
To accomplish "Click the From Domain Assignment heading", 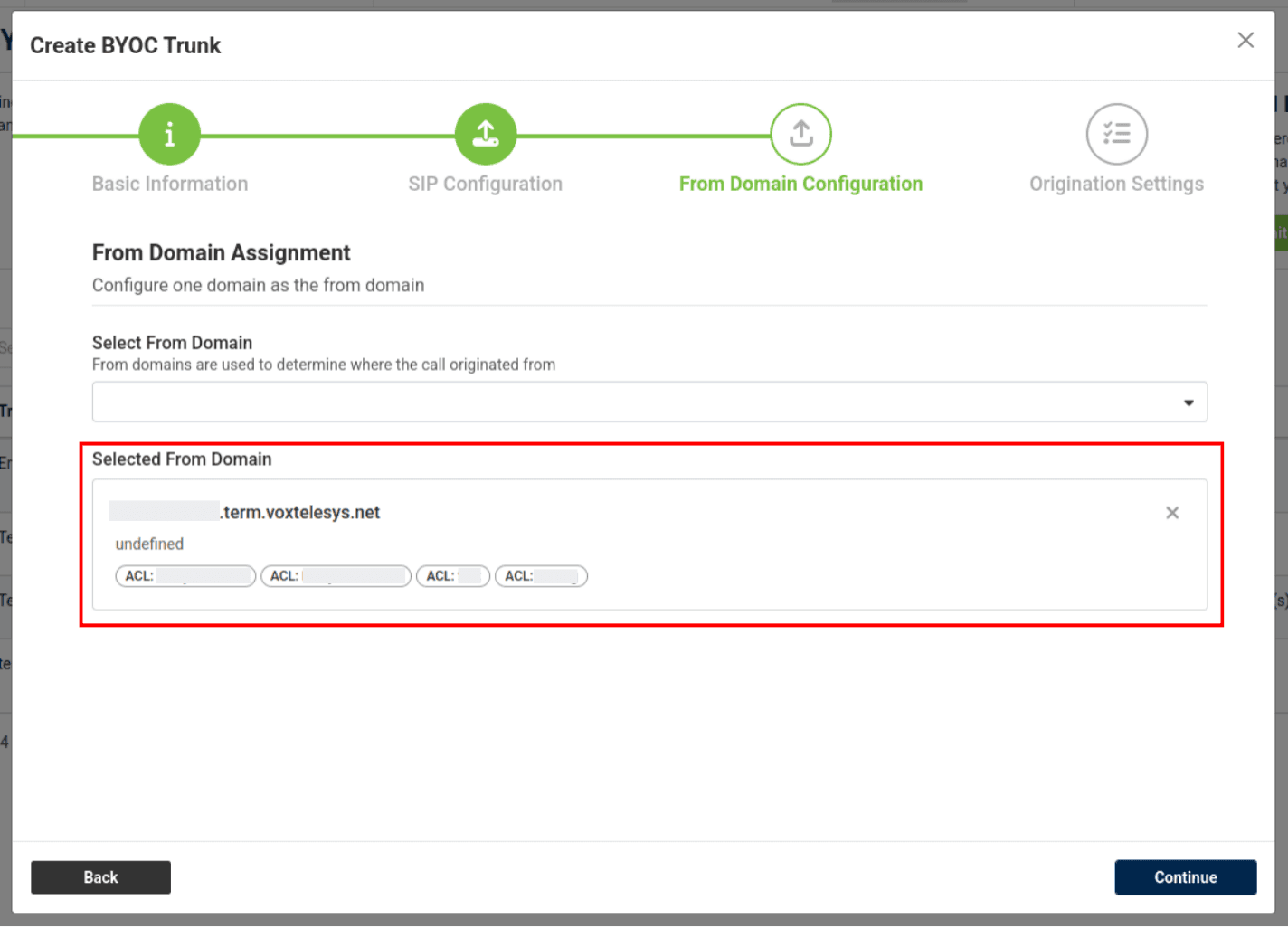I will pyautogui.click(x=221, y=253).
